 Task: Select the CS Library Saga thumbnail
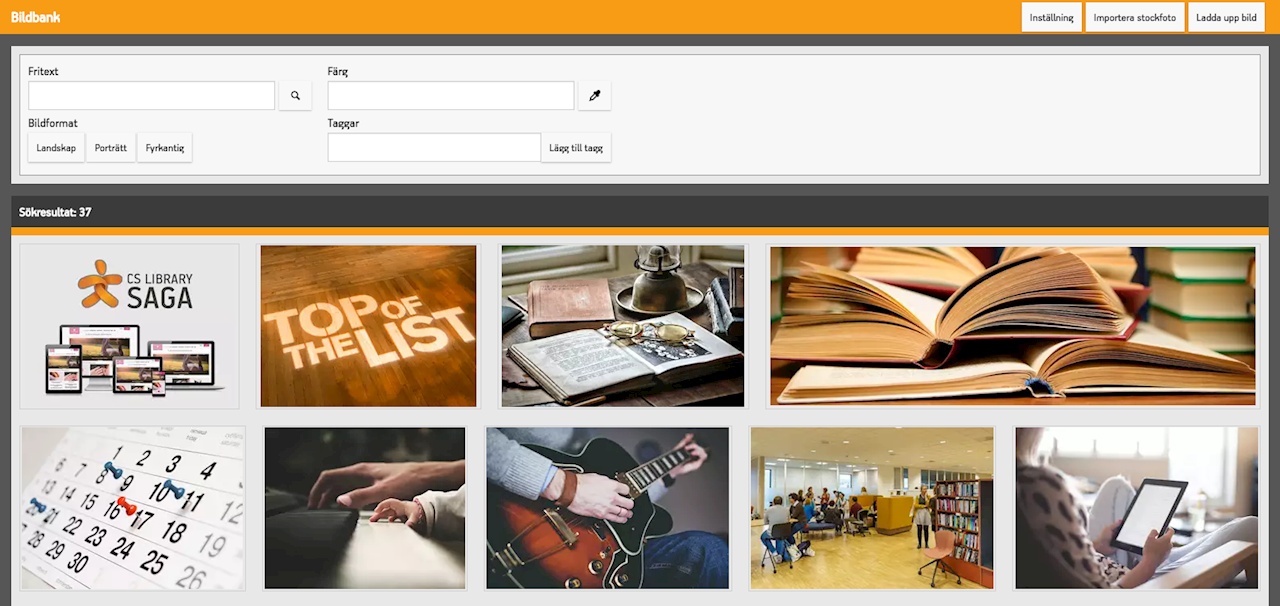point(129,326)
